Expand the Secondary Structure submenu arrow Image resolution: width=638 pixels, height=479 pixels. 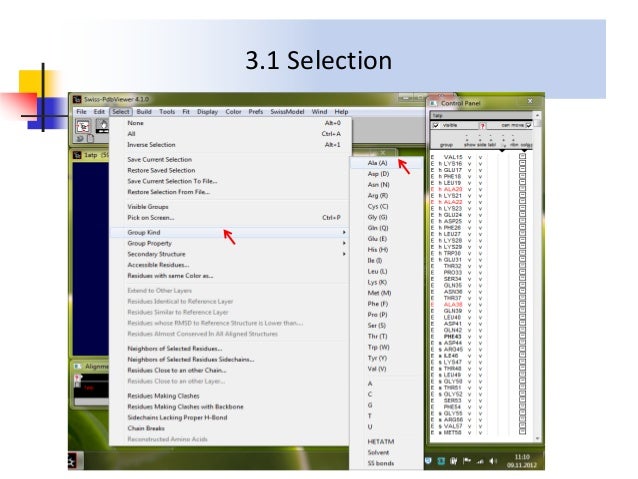[344, 254]
